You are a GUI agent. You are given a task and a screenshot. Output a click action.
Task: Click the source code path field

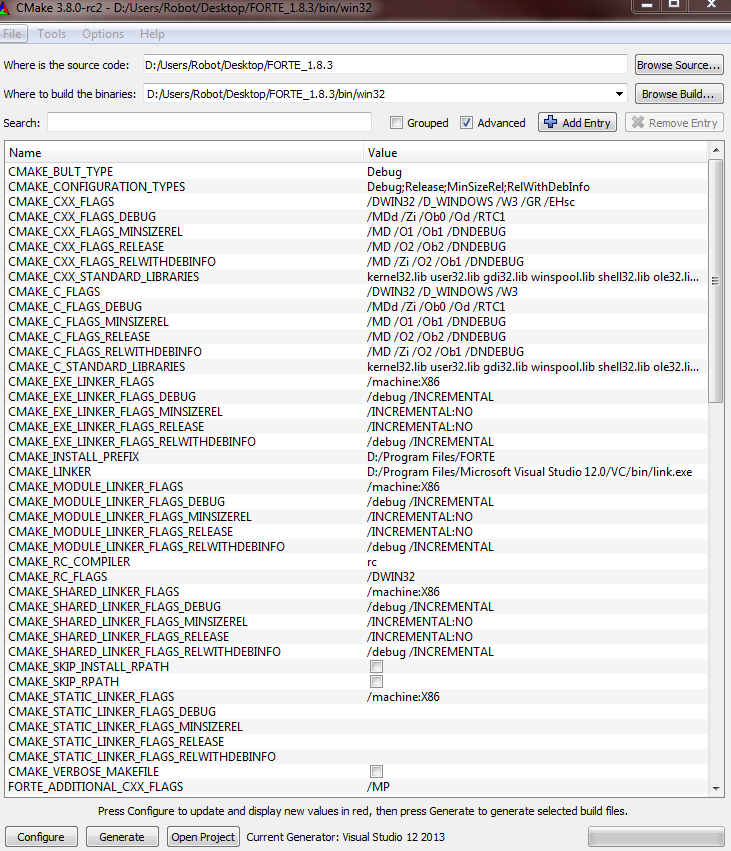[385, 65]
